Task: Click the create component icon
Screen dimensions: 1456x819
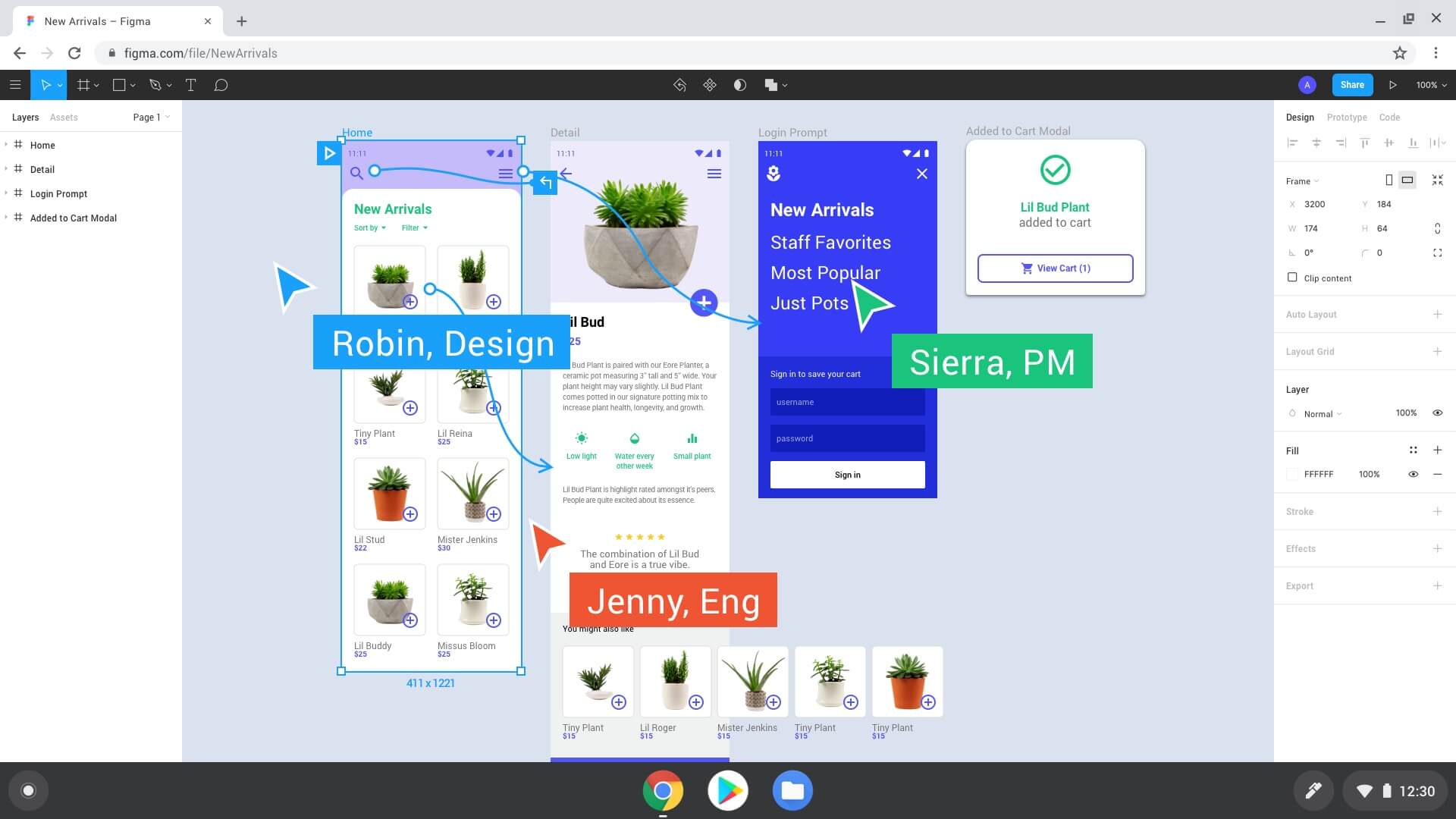Action: tap(710, 85)
